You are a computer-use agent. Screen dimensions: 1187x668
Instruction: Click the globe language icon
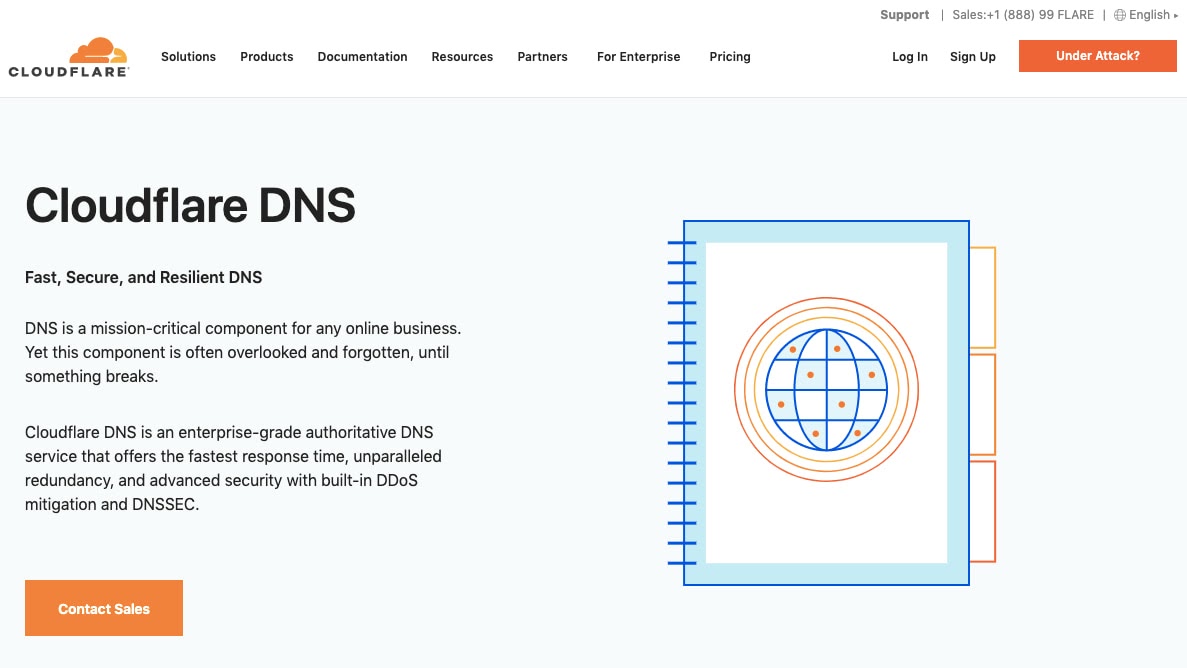pos(1118,14)
